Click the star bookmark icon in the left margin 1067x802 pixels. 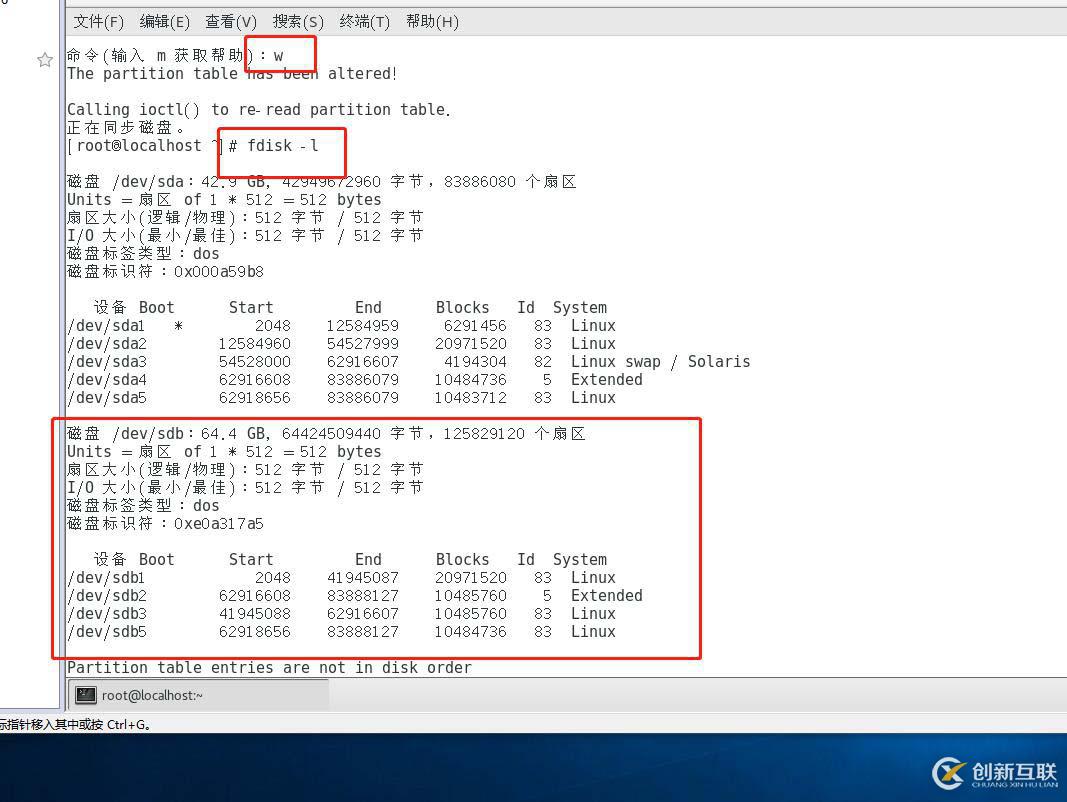(44, 60)
